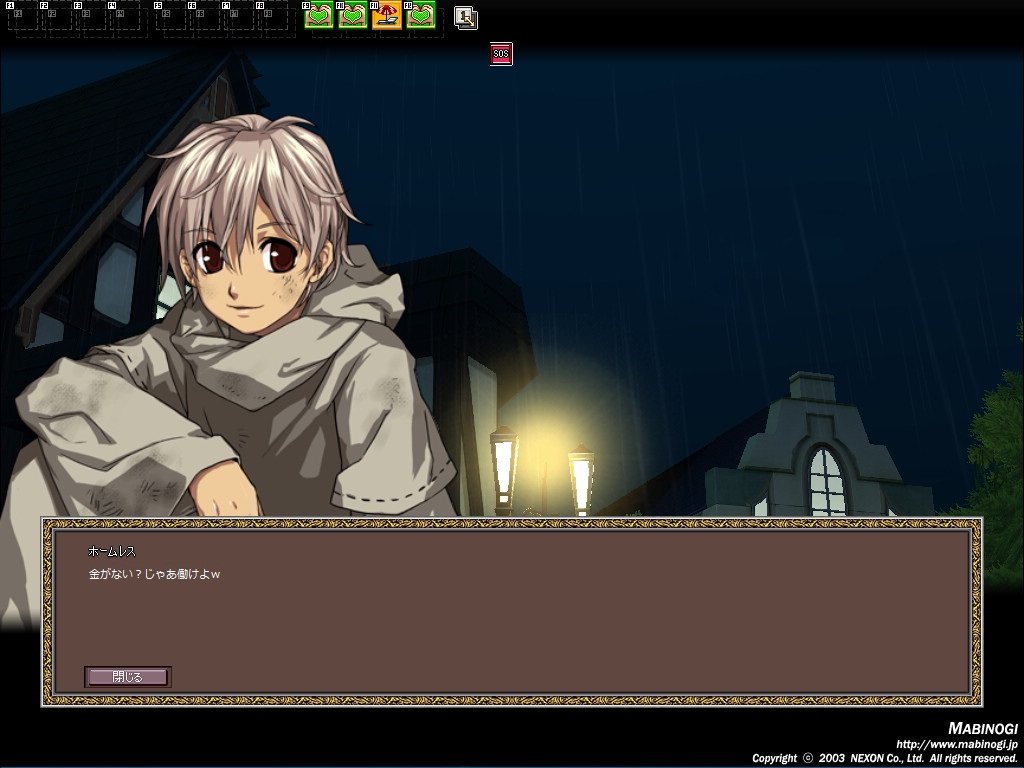Click the green heart skill in slot F9
This screenshot has width=1024, height=768.
(319, 15)
